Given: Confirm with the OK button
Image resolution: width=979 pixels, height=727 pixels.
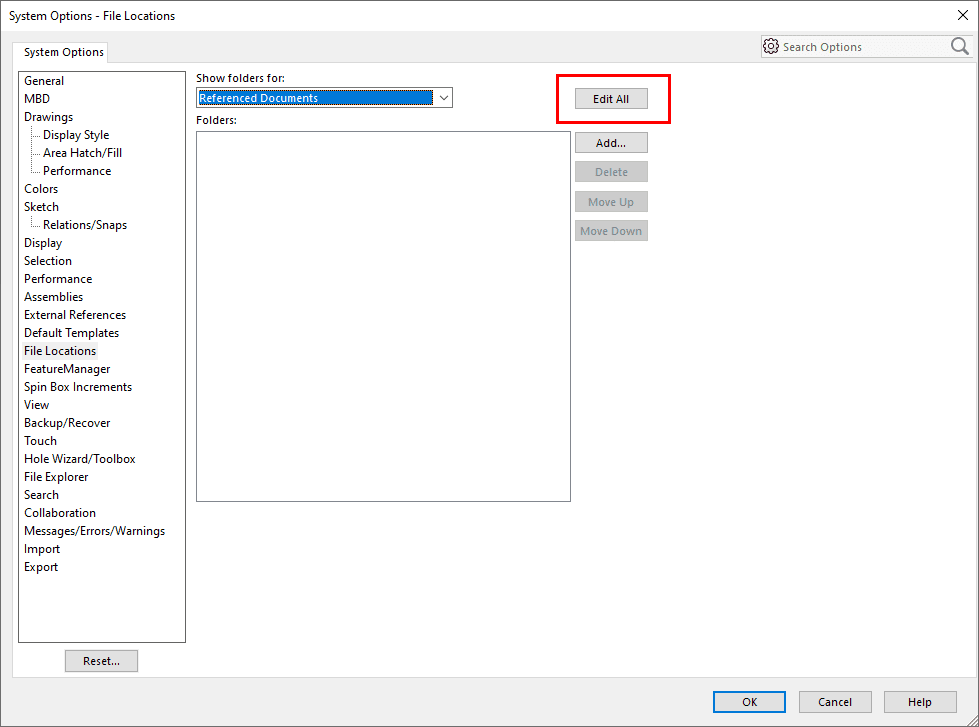Looking at the screenshot, I should [750, 702].
